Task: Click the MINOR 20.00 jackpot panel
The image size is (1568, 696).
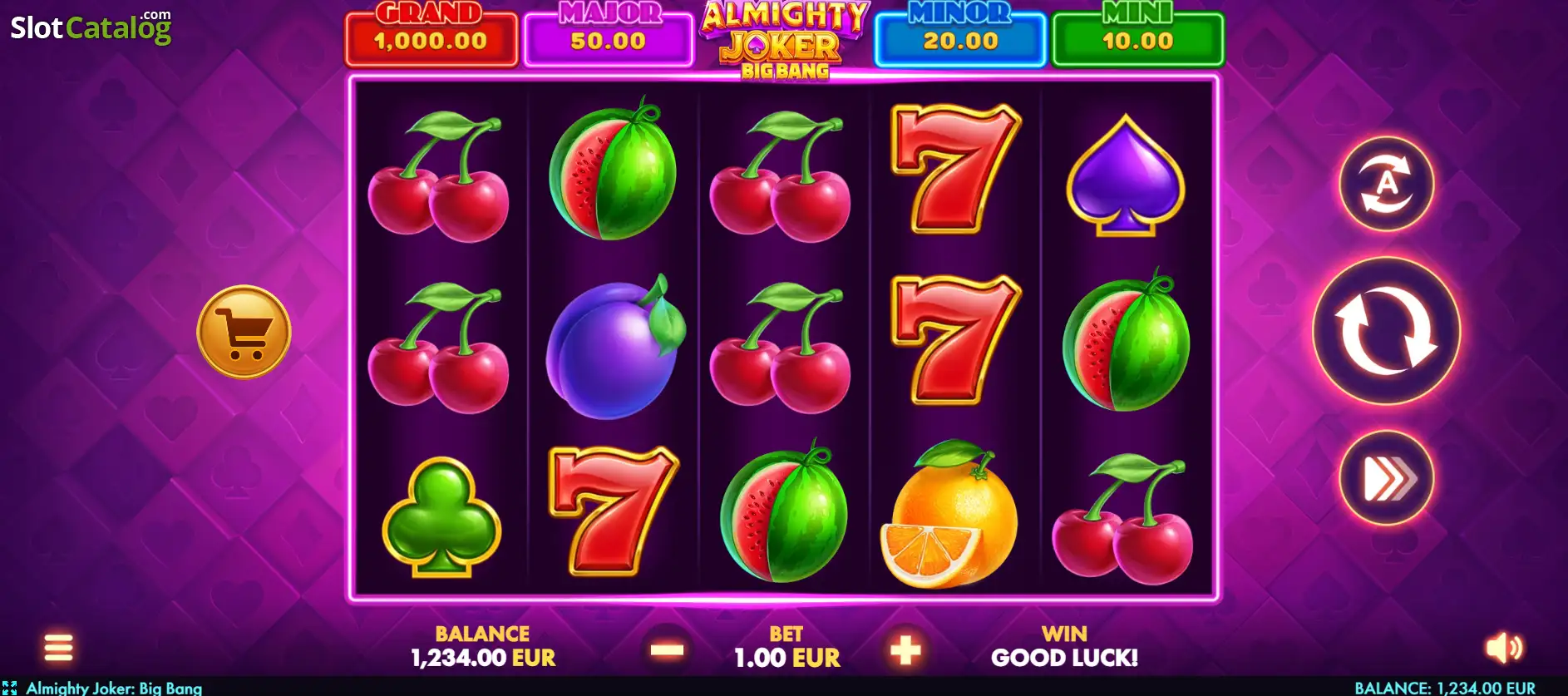Action: [x=960, y=37]
